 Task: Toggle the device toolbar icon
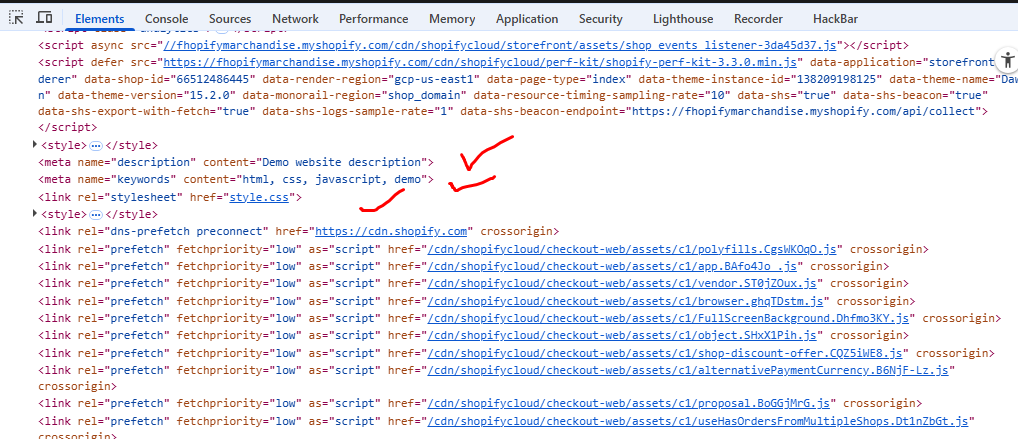click(44, 18)
